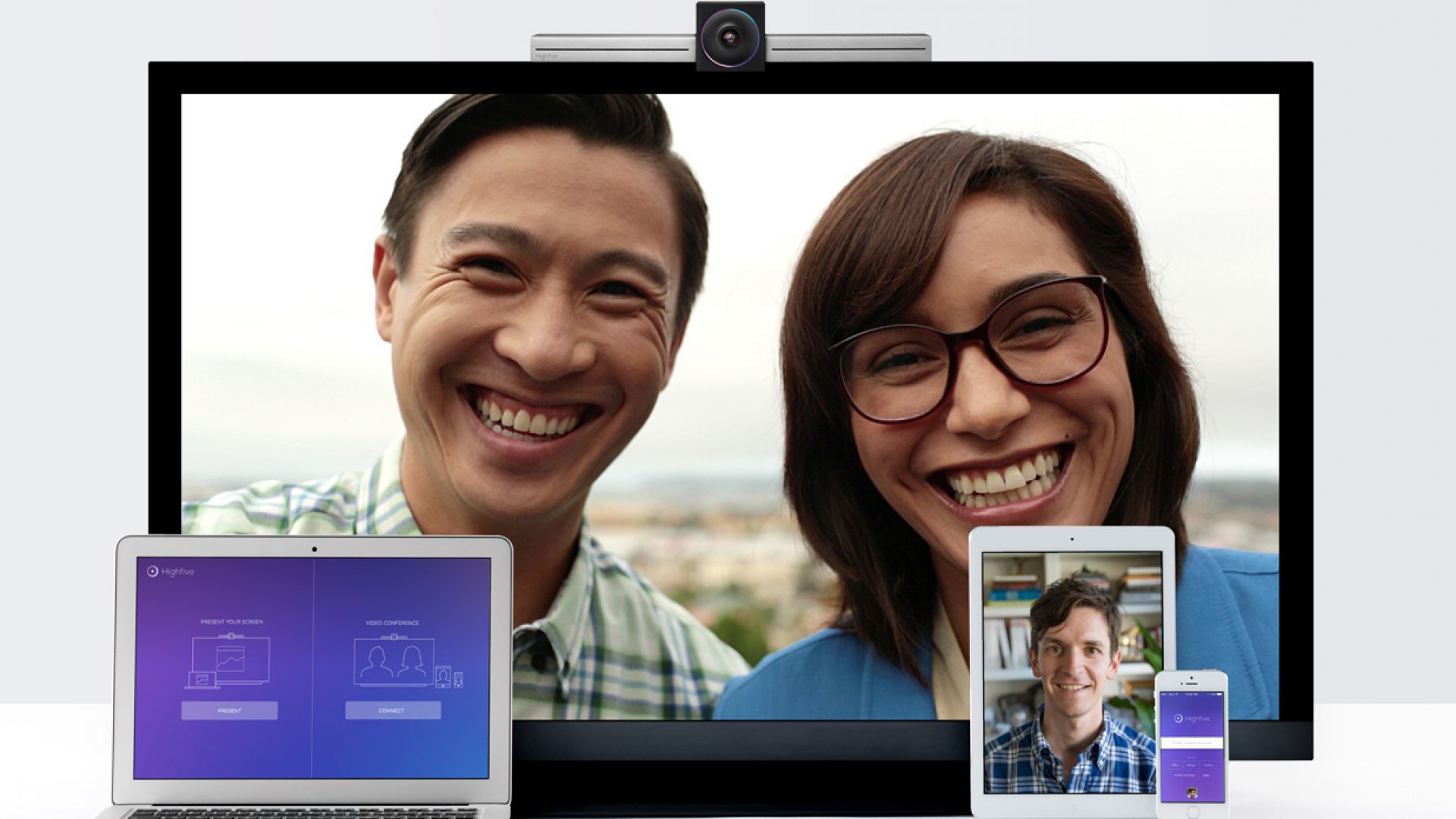Click the tablet icon next to the conference graphic
The width and height of the screenshot is (1456, 819).
click(x=443, y=676)
